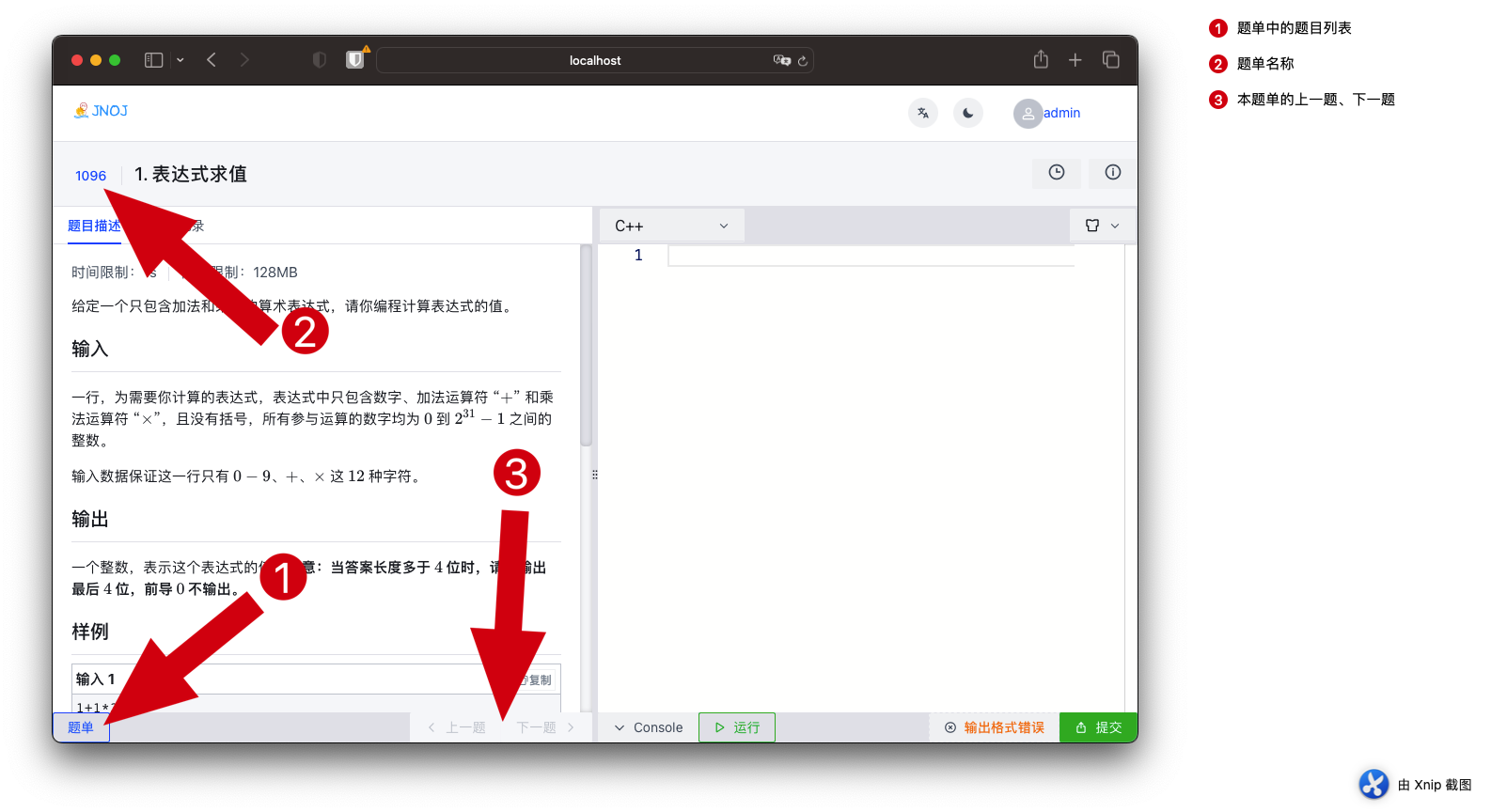Open the editor theme shirt icon dropdown
The image size is (1491, 812).
(1103, 226)
